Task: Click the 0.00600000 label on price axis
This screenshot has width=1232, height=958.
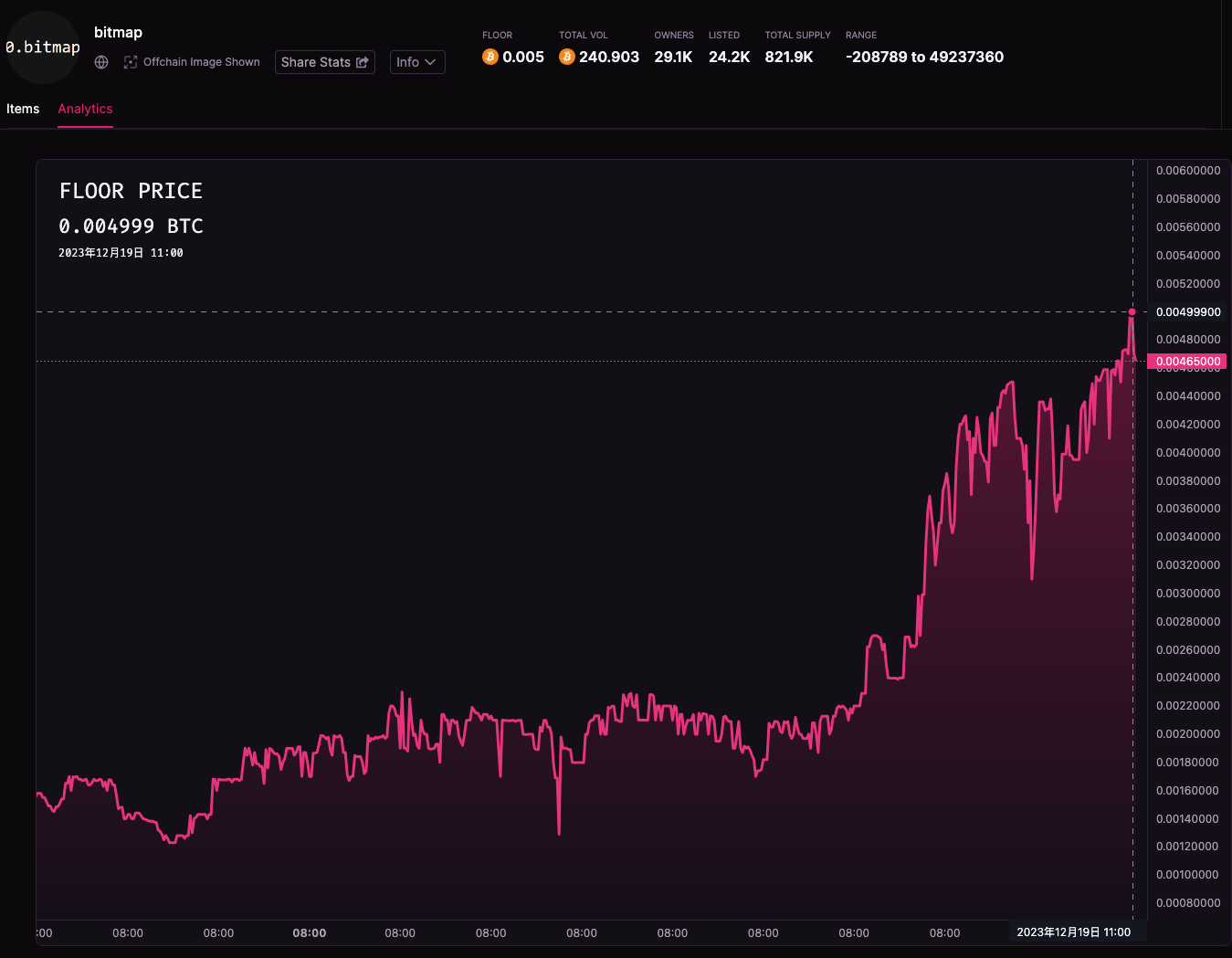Action: pyautogui.click(x=1187, y=171)
